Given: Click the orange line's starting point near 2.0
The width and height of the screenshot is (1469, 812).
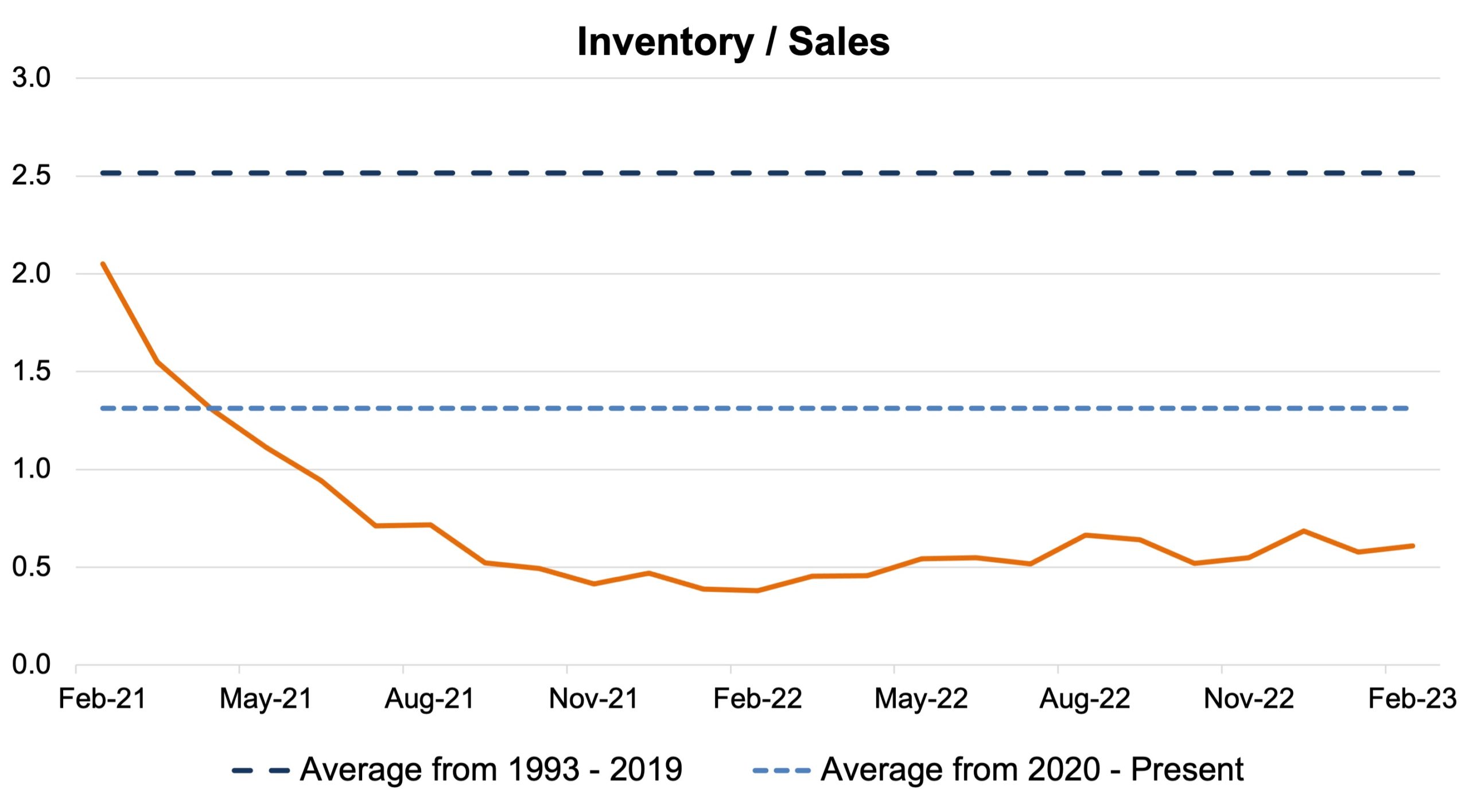Looking at the screenshot, I should (x=103, y=264).
